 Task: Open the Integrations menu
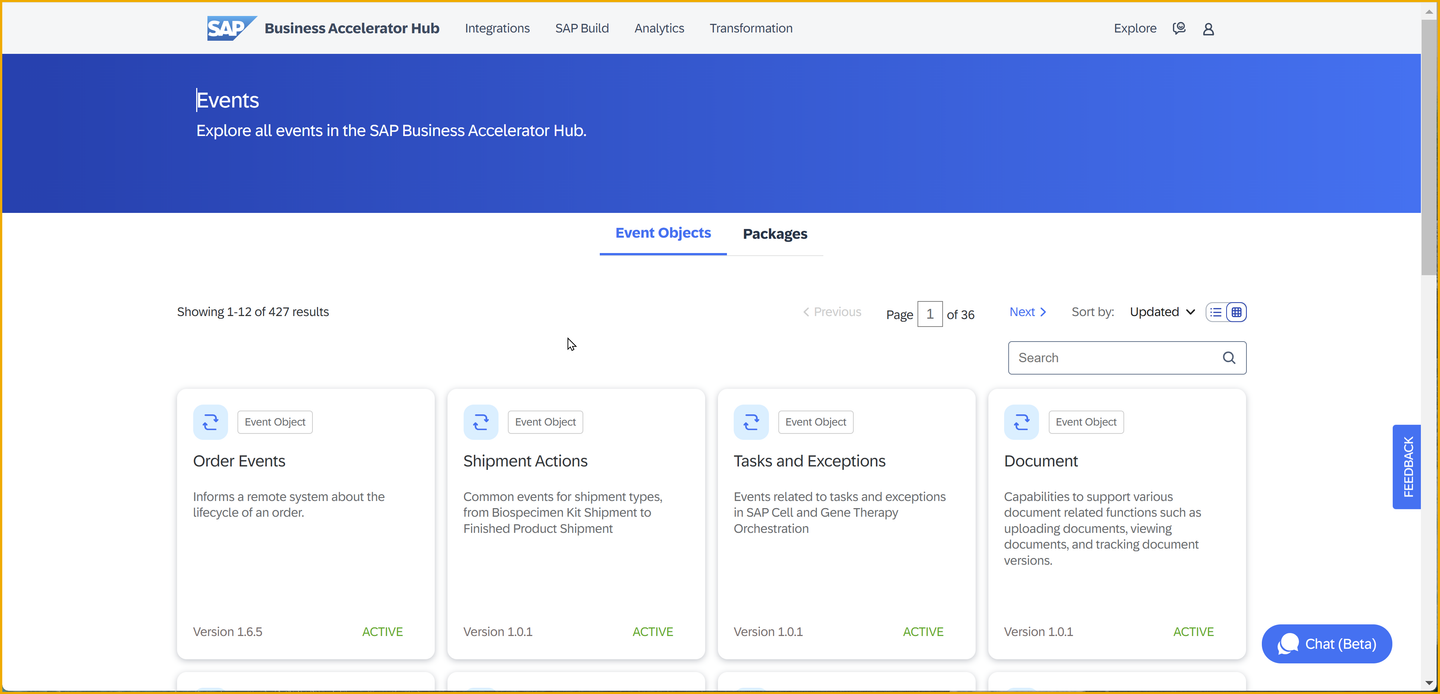(x=497, y=28)
